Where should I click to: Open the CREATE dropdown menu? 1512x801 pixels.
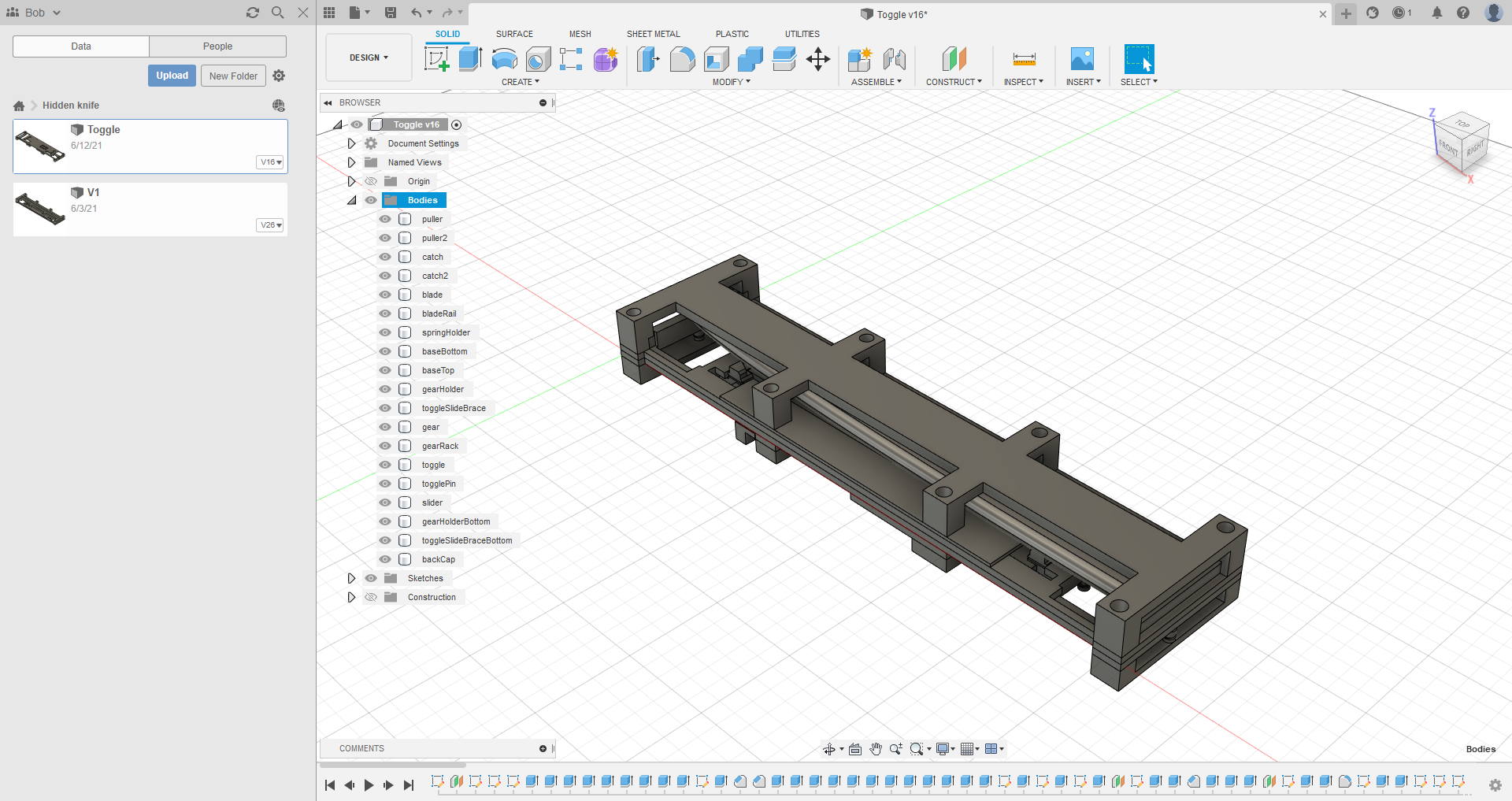tap(521, 82)
